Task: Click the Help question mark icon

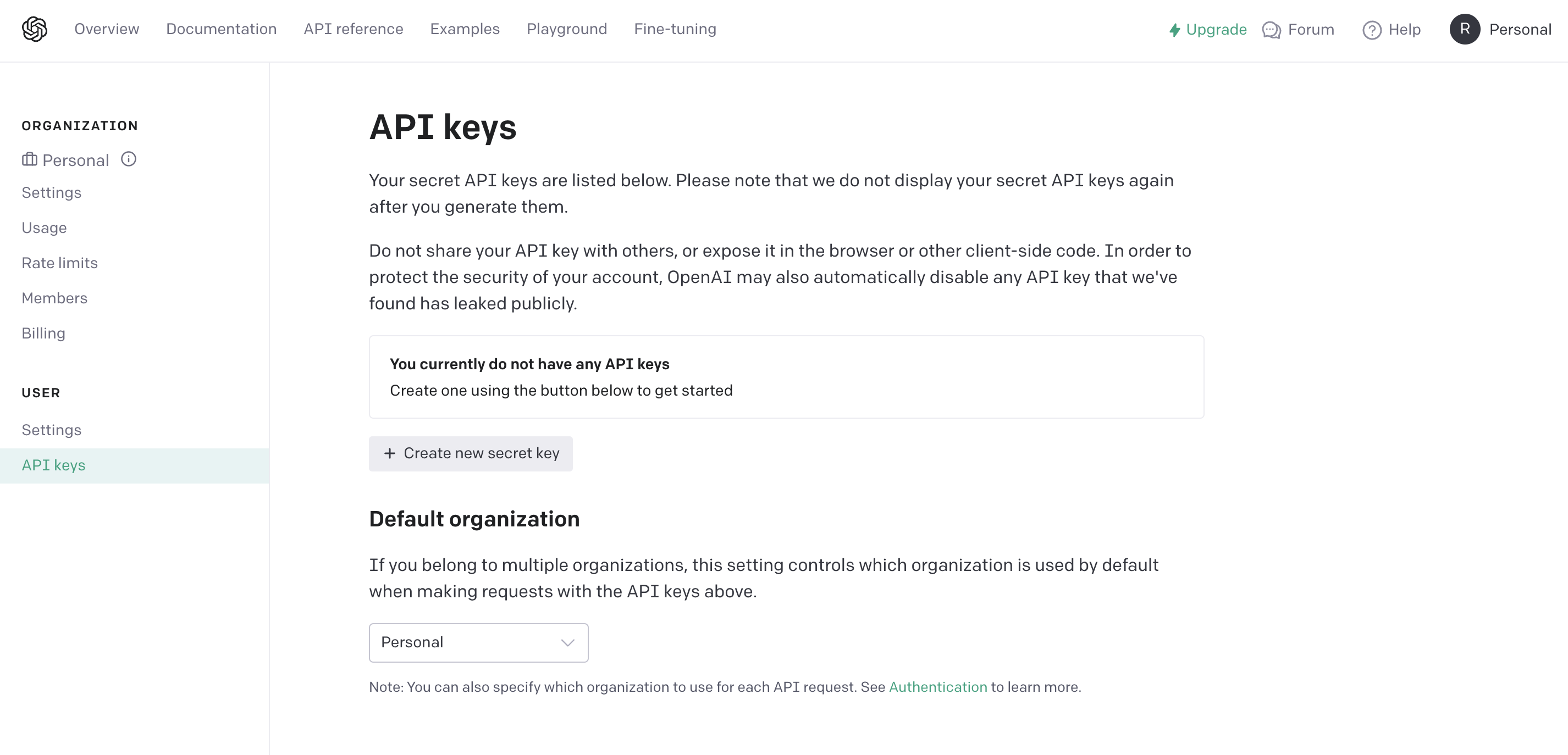Action: point(1373,29)
